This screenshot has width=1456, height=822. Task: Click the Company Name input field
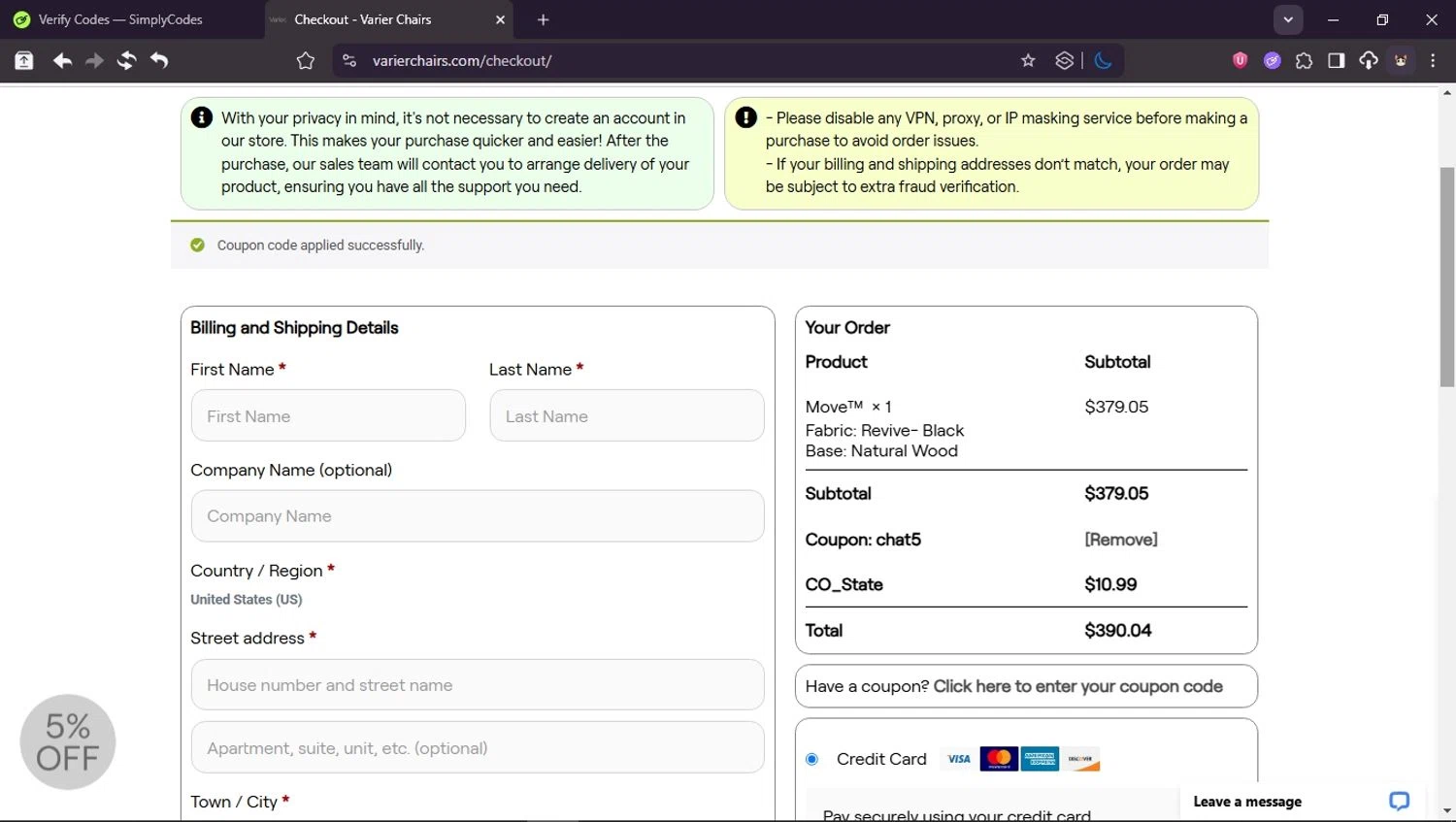478,515
